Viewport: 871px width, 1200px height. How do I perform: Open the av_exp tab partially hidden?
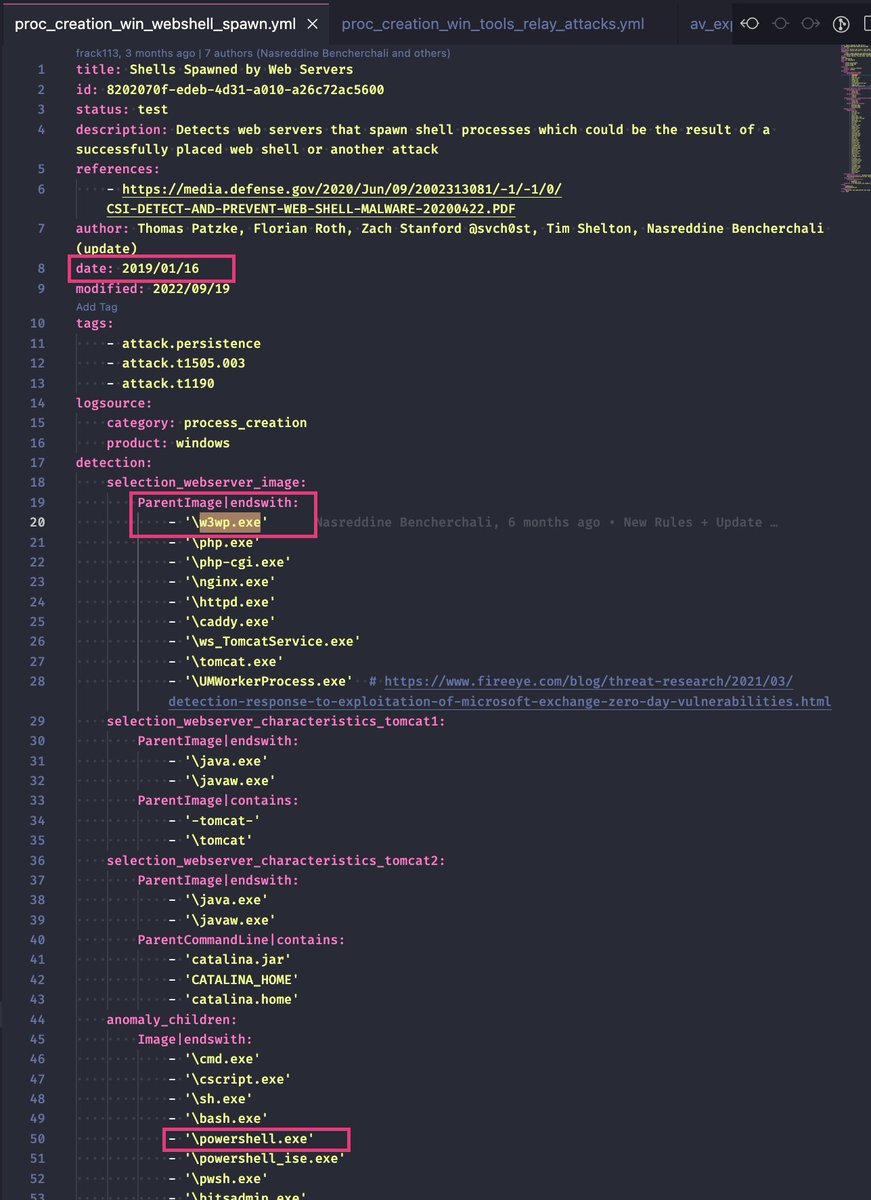coord(712,23)
